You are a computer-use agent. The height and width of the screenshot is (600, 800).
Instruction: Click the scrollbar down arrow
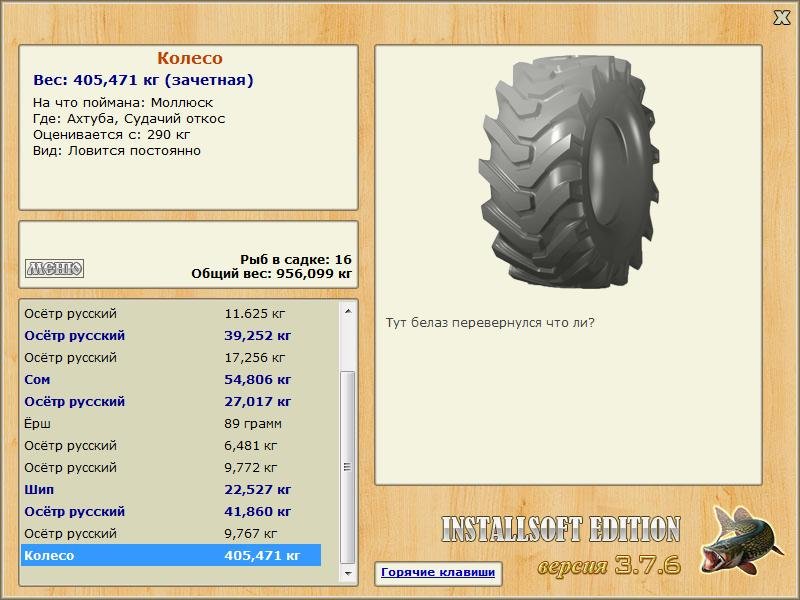tap(348, 573)
